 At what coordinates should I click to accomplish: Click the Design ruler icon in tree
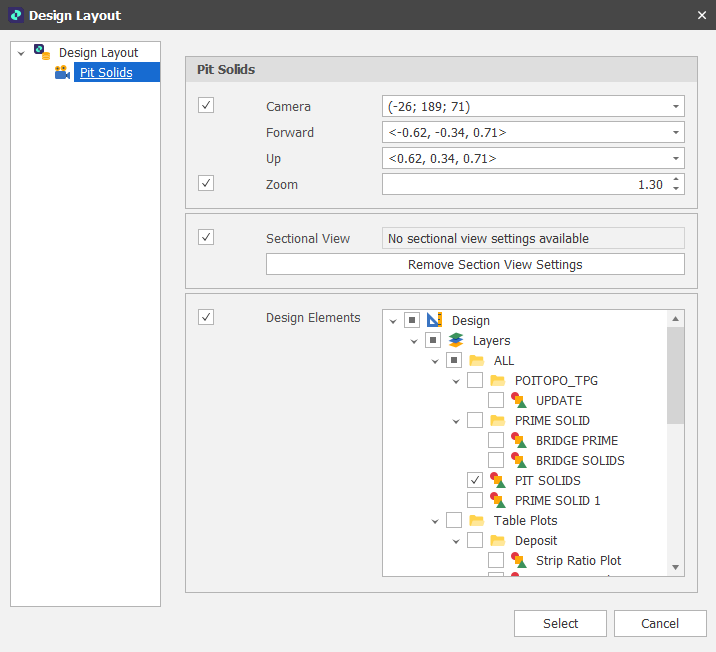click(x=434, y=320)
